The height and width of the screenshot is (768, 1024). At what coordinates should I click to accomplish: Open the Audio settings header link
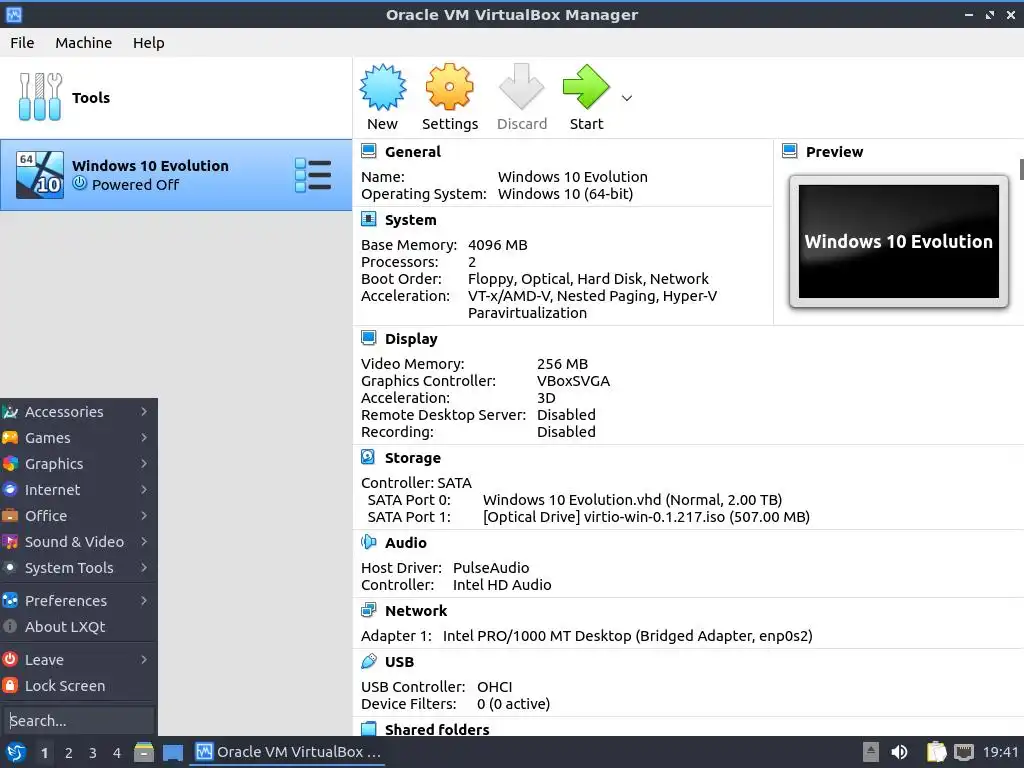[x=406, y=543]
